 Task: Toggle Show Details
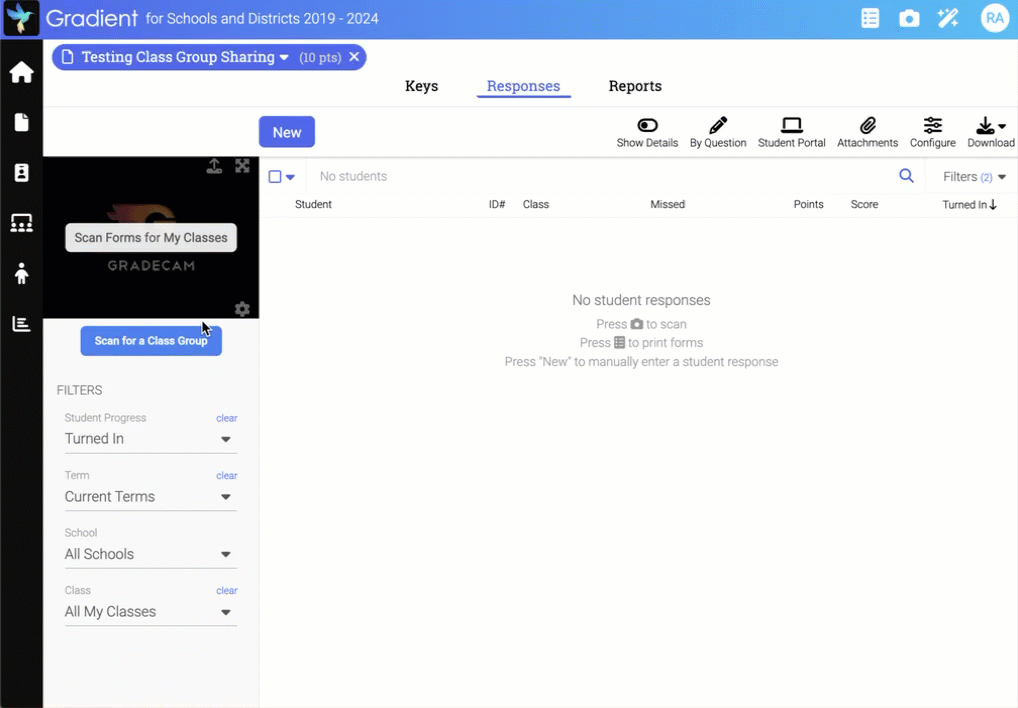coord(647,132)
